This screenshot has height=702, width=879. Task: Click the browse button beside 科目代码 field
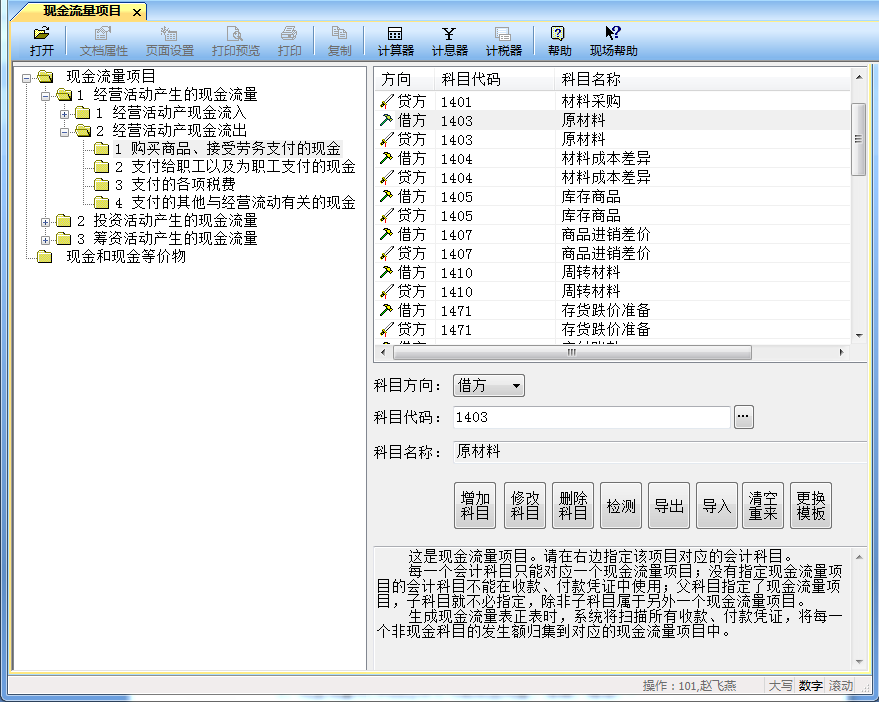[x=743, y=417]
